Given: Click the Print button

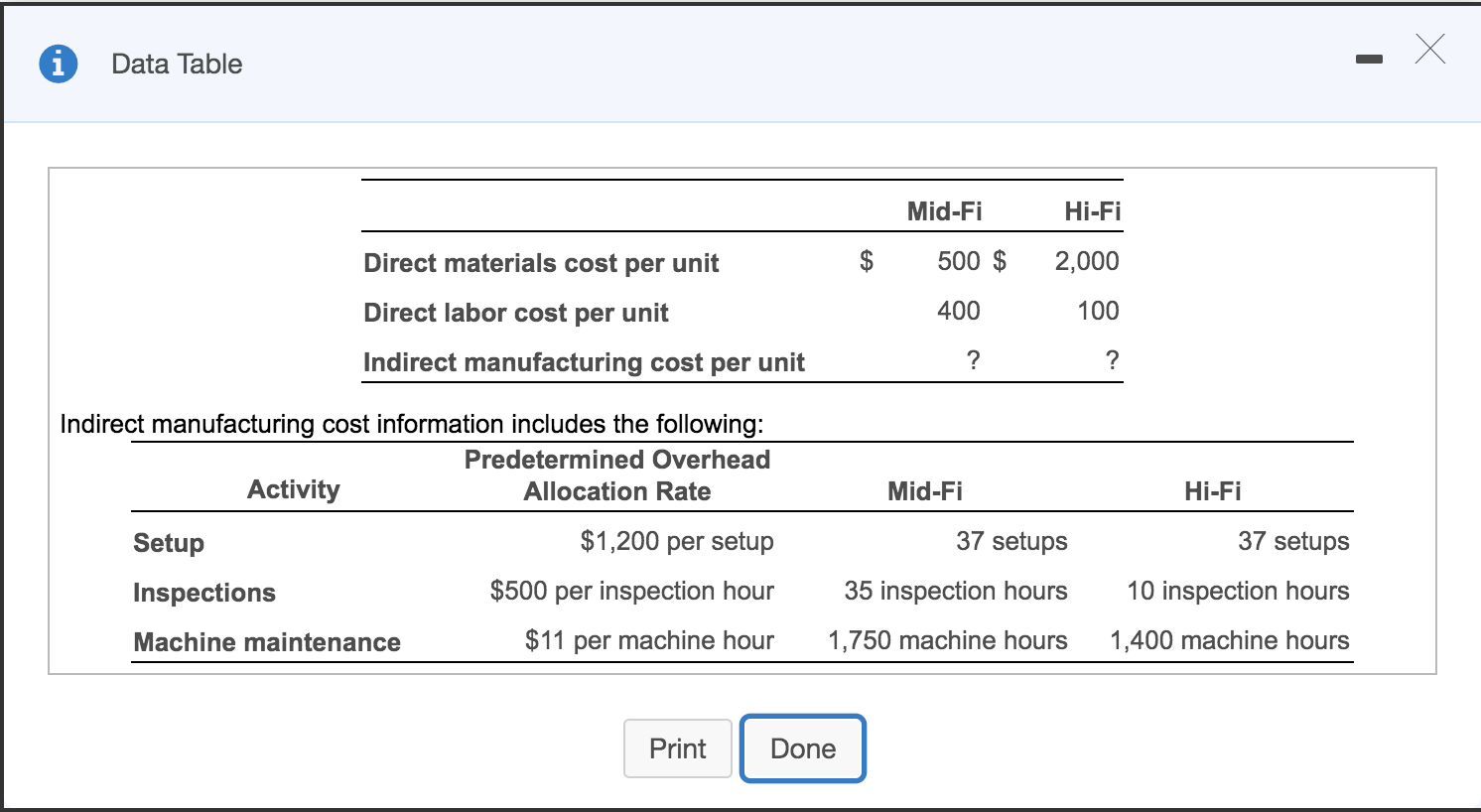Looking at the screenshot, I should click(x=678, y=748).
